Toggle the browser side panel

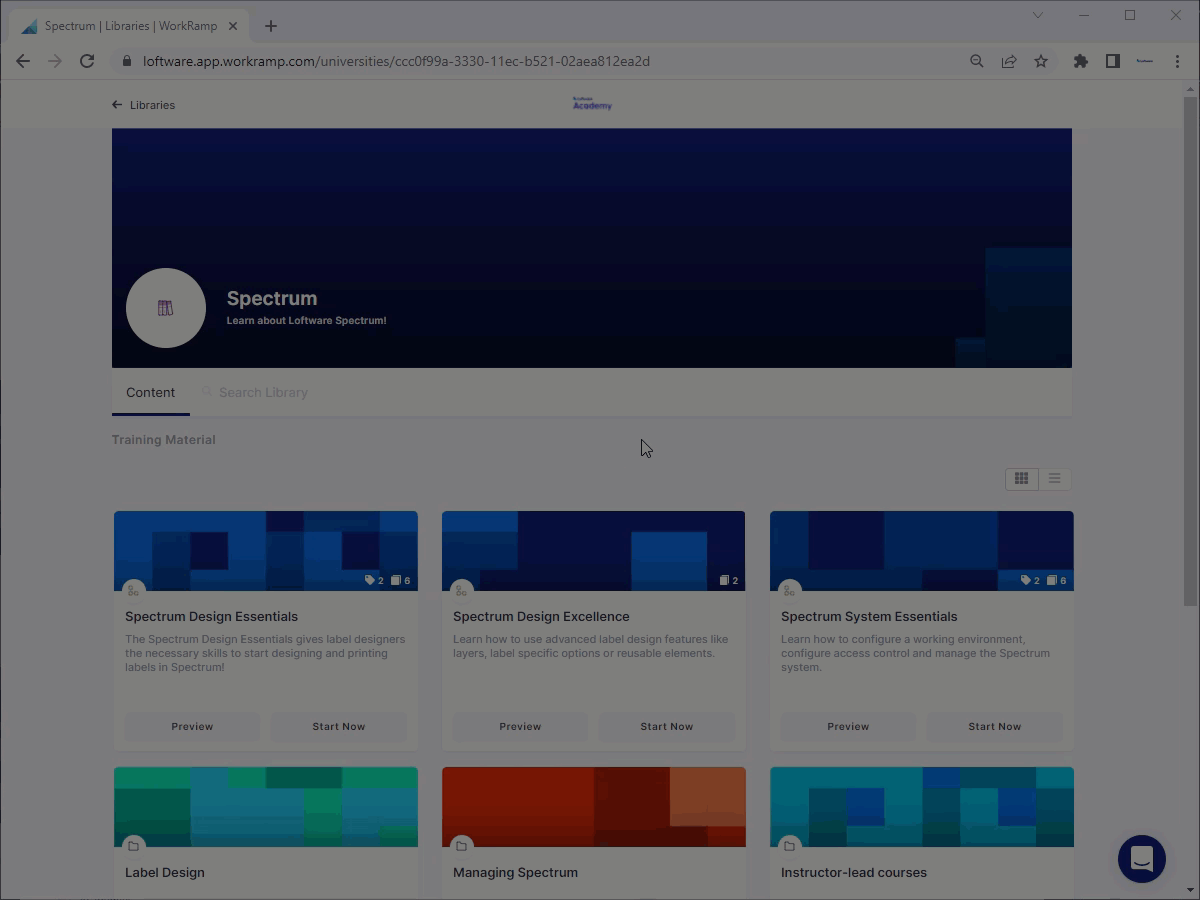point(1113,61)
